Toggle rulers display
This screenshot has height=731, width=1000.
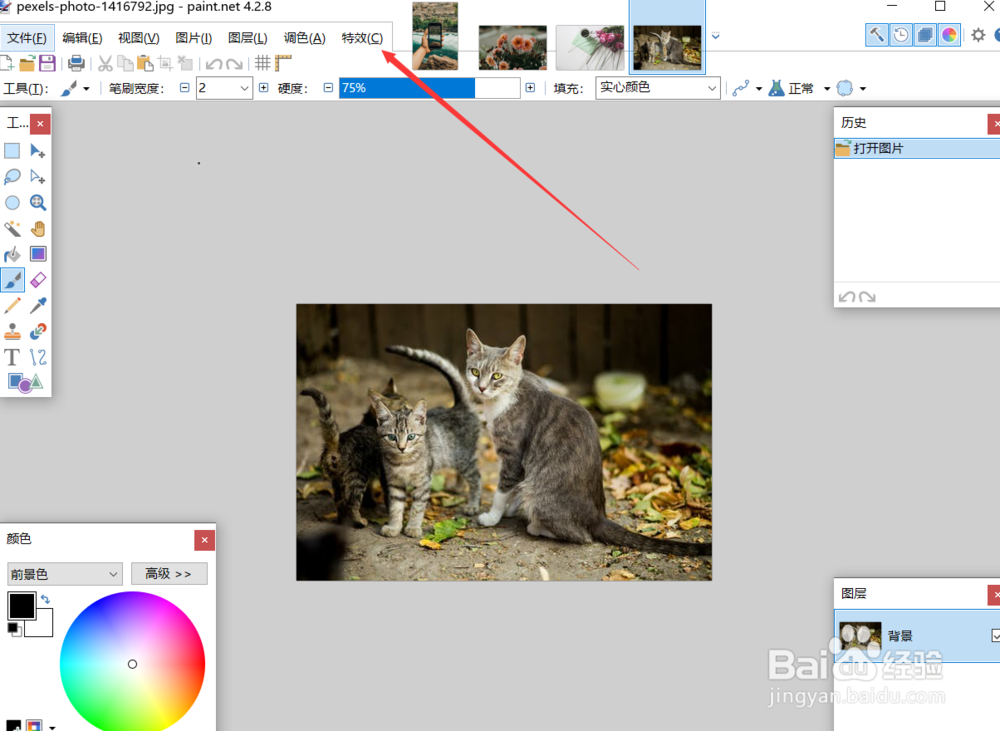click(283, 63)
